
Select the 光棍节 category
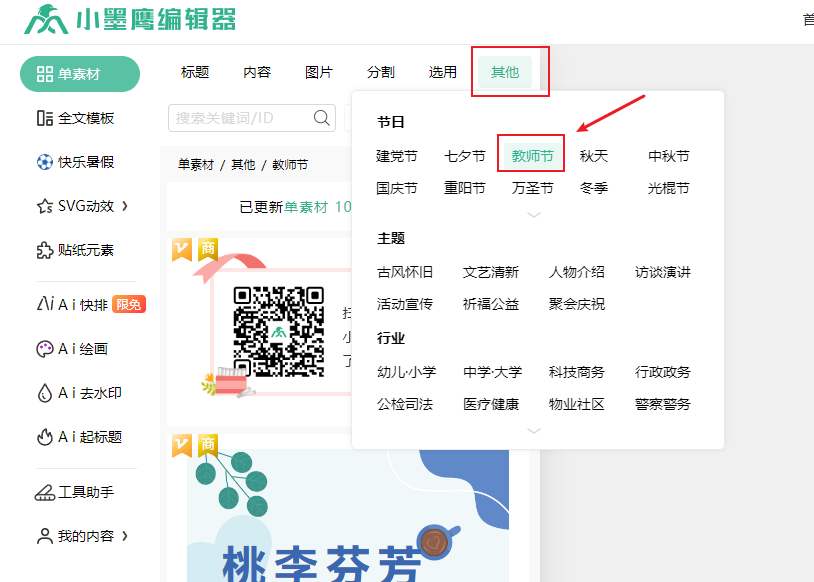pyautogui.click(x=669, y=188)
